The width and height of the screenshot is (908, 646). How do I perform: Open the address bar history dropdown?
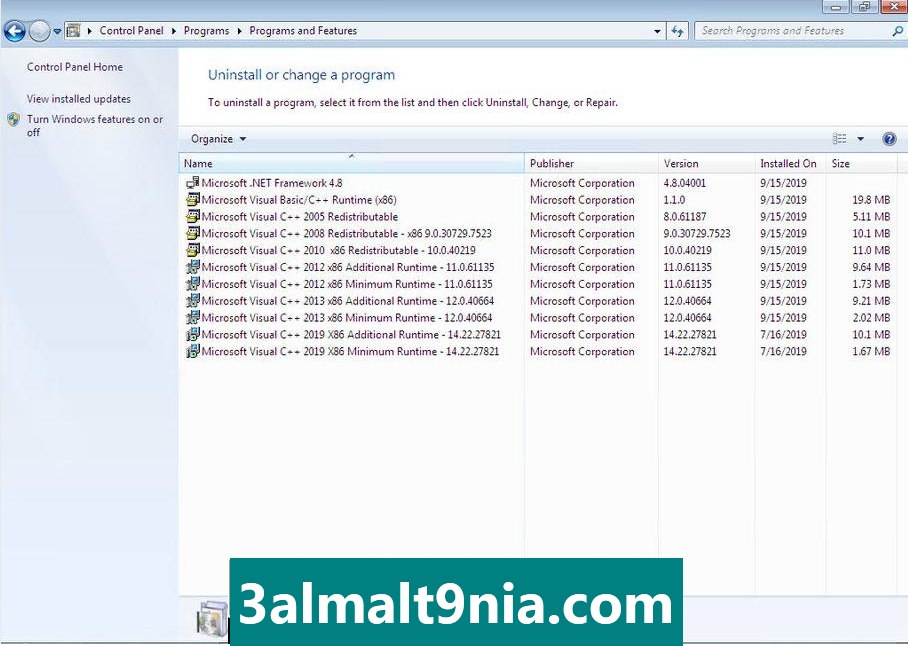click(657, 31)
